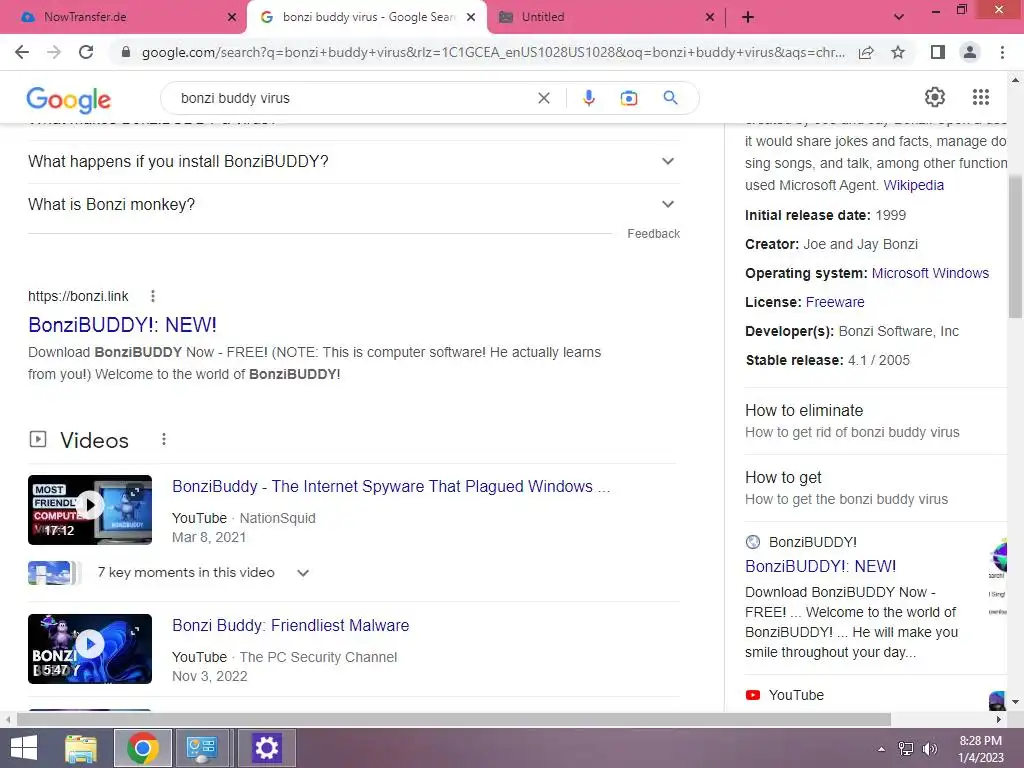Image resolution: width=1024 pixels, height=768 pixels.
Task: Open the control panel taskbar app
Action: [x=202, y=748]
